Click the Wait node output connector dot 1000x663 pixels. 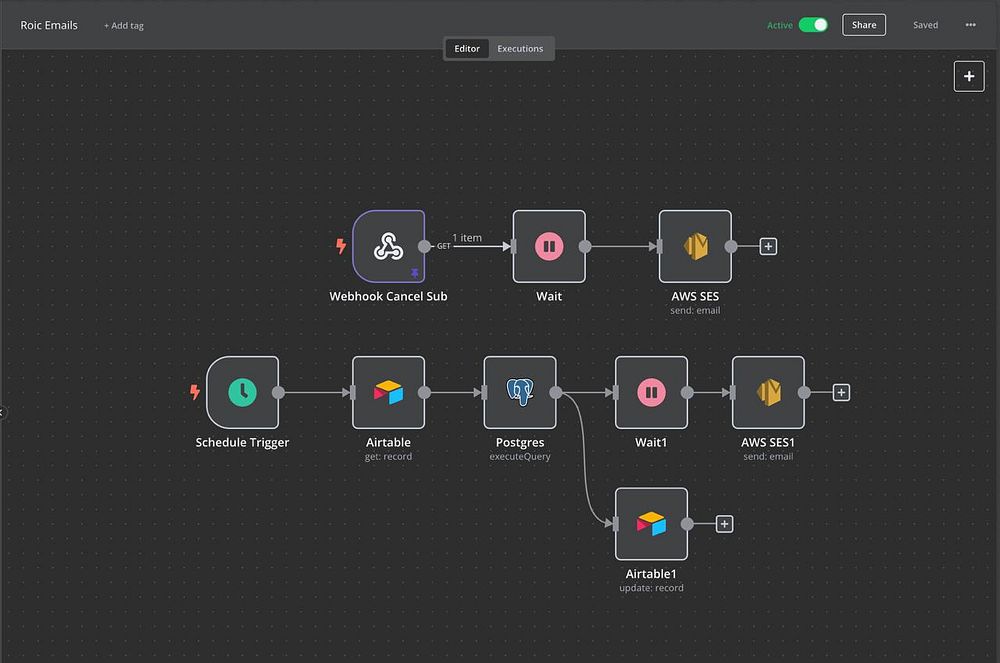point(585,246)
